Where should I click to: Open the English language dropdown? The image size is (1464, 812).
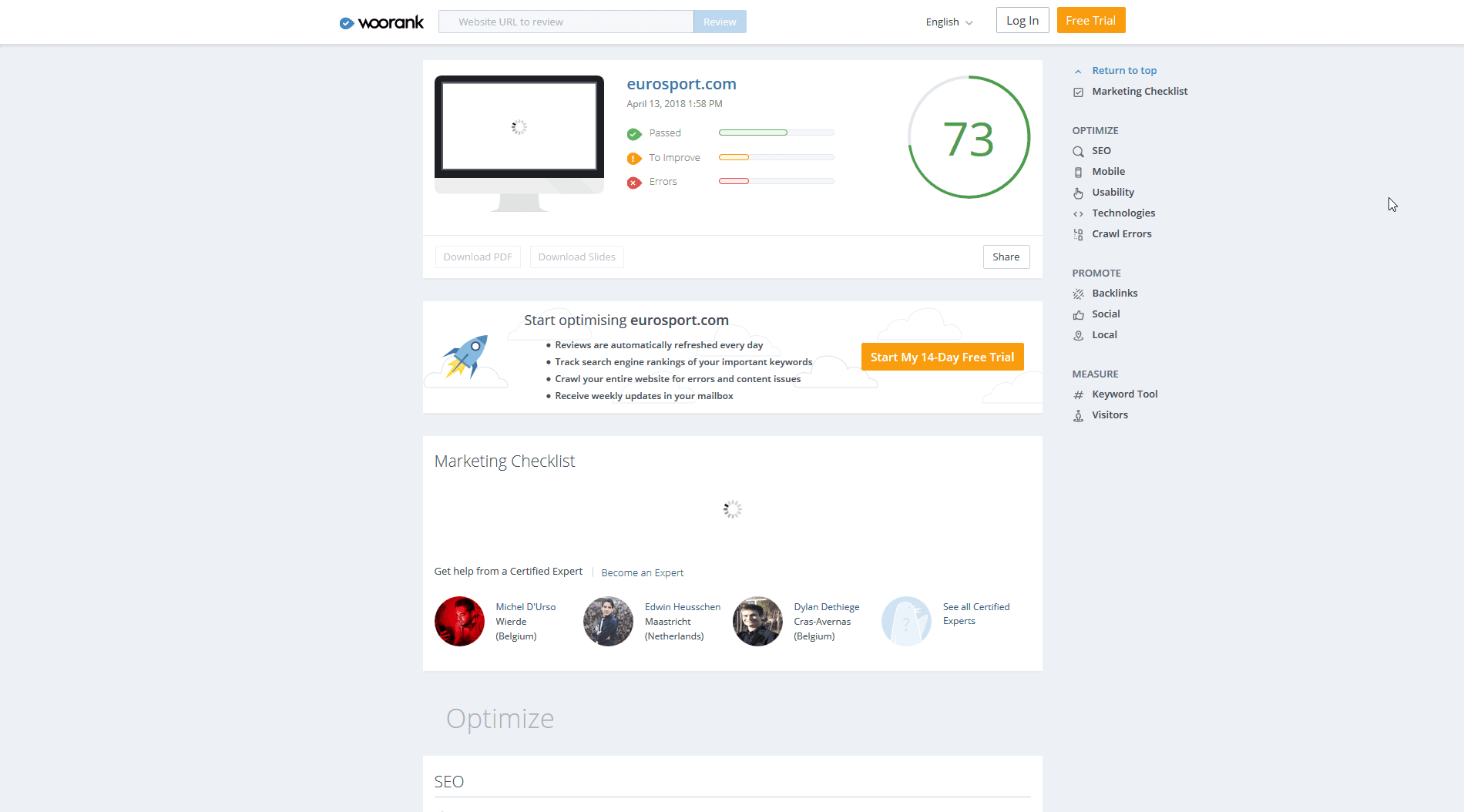948,22
